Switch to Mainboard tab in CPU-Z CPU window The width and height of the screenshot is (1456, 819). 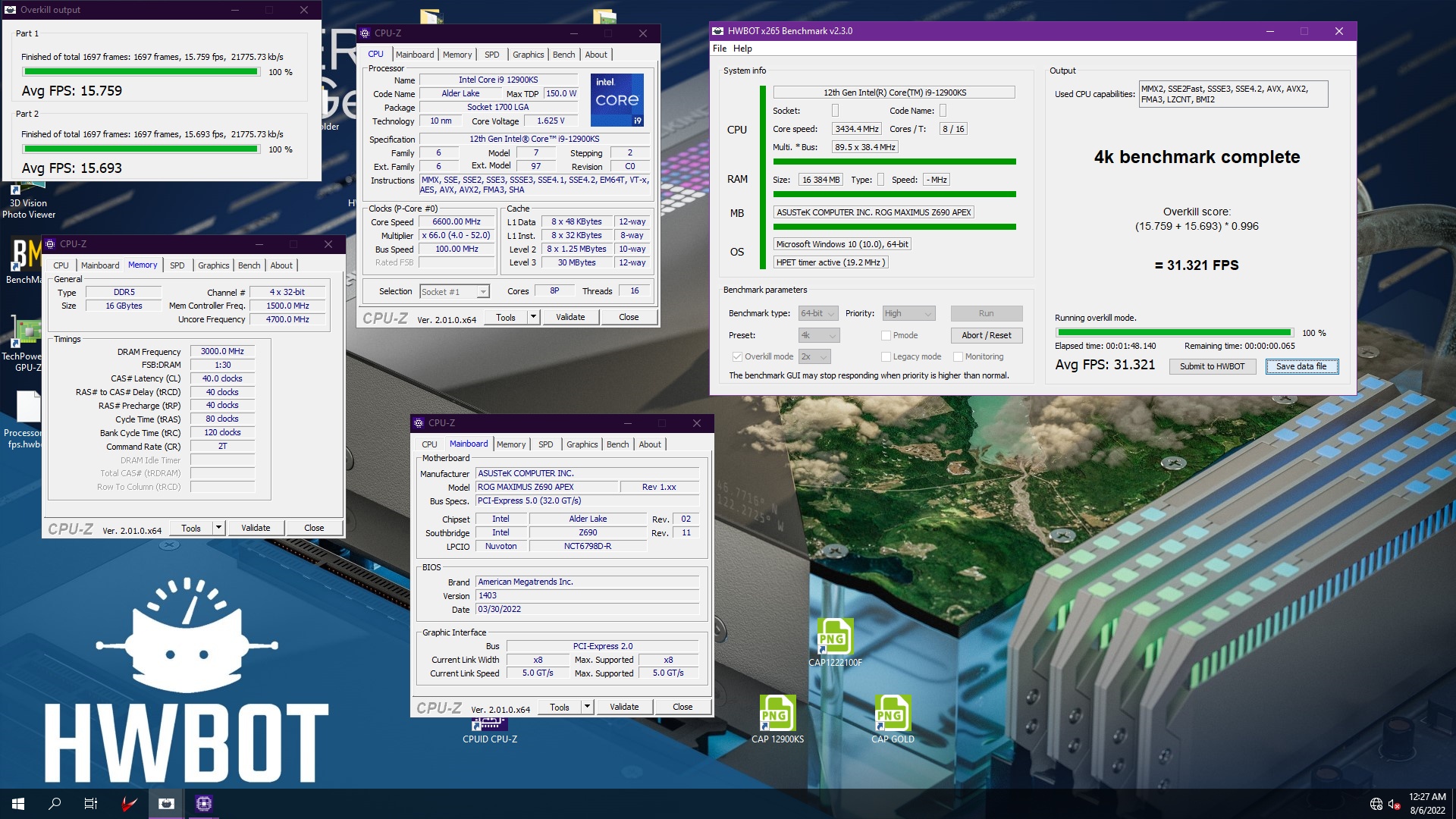coord(415,55)
